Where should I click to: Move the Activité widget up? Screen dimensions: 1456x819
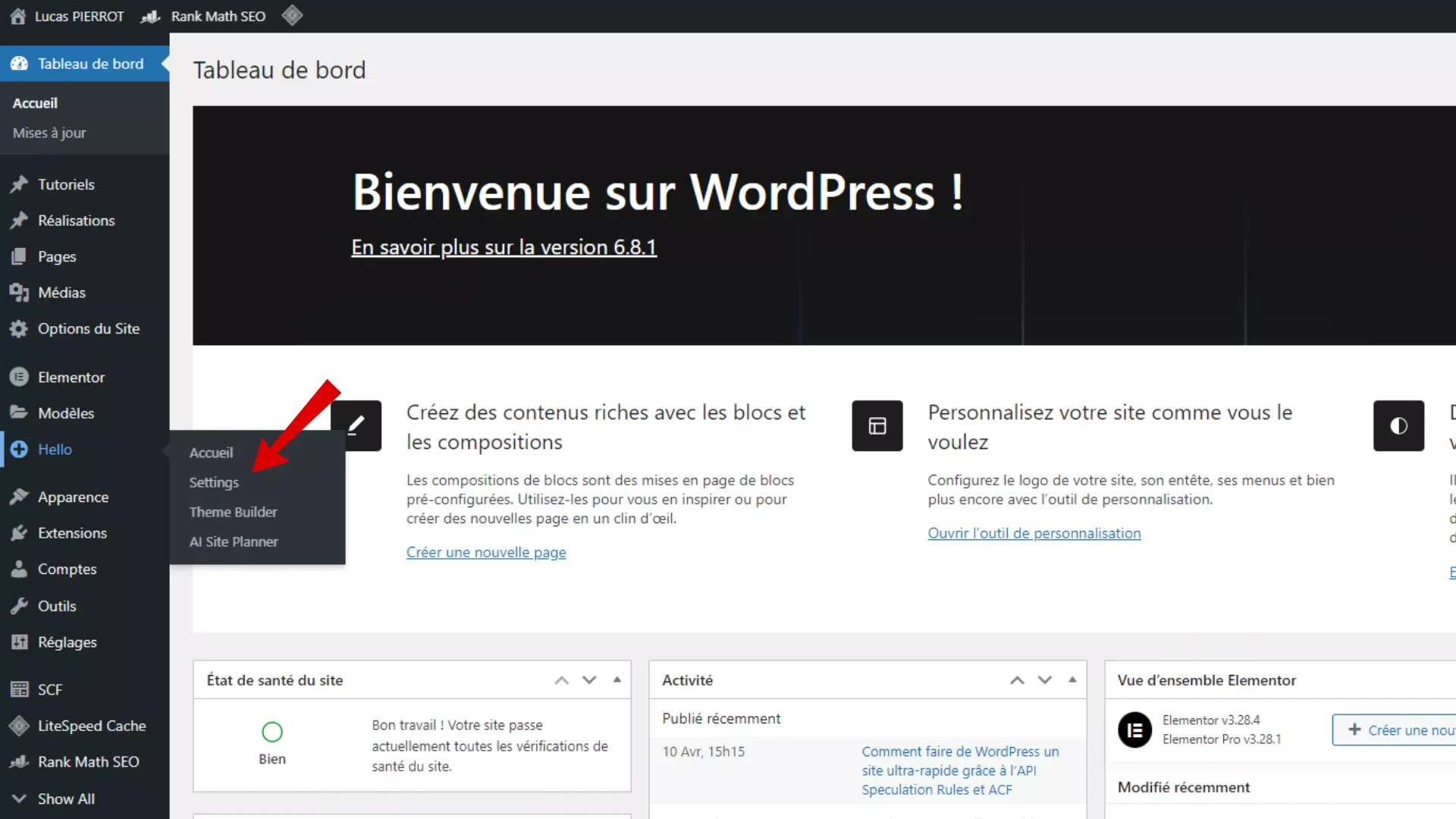1017,680
